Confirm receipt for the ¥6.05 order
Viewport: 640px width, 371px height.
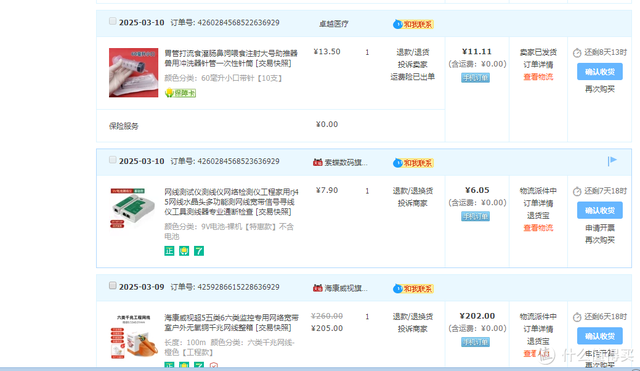pyautogui.click(x=600, y=211)
